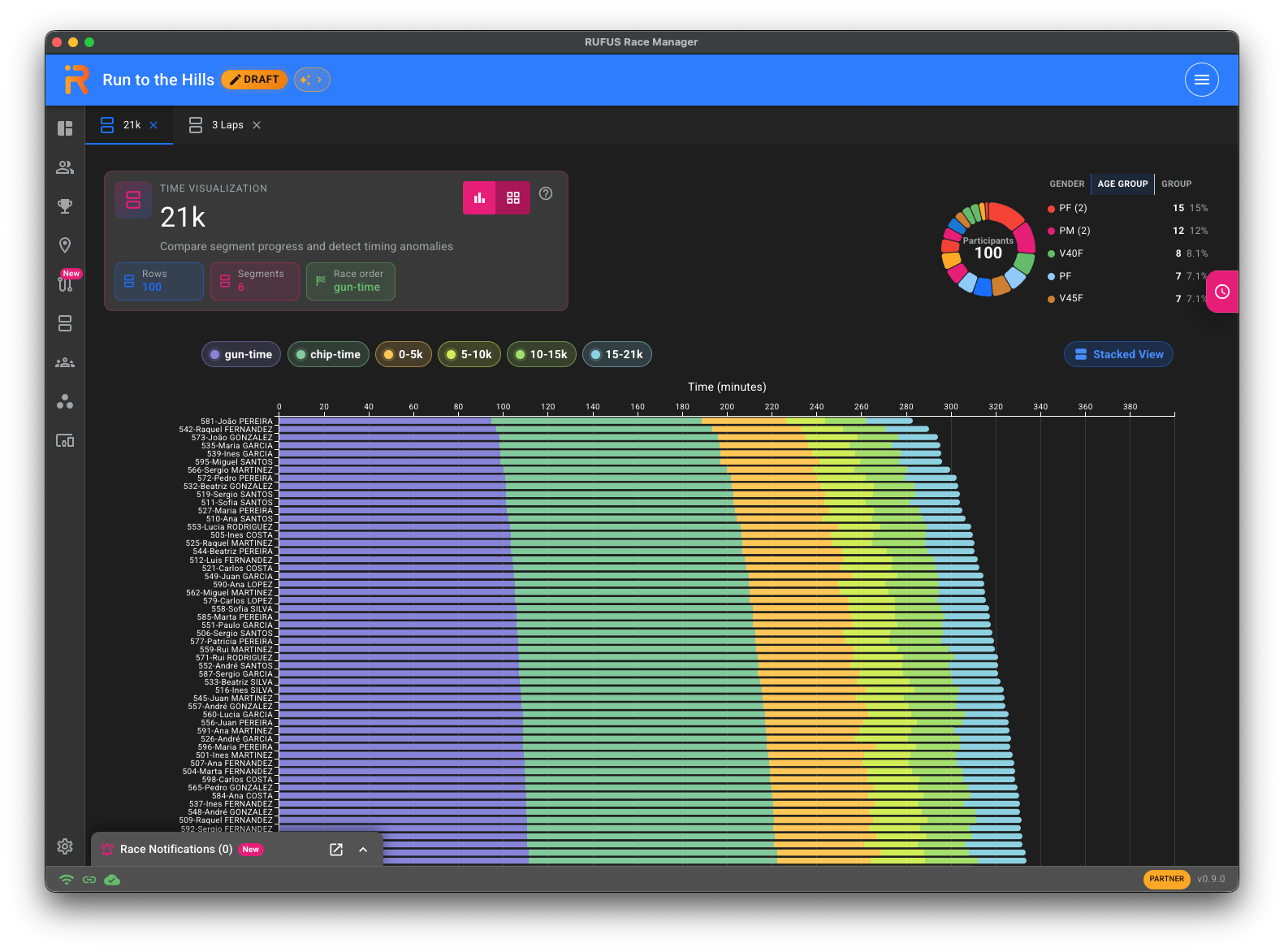Toggle the chip-time series chip
1284x952 pixels.
(x=328, y=354)
